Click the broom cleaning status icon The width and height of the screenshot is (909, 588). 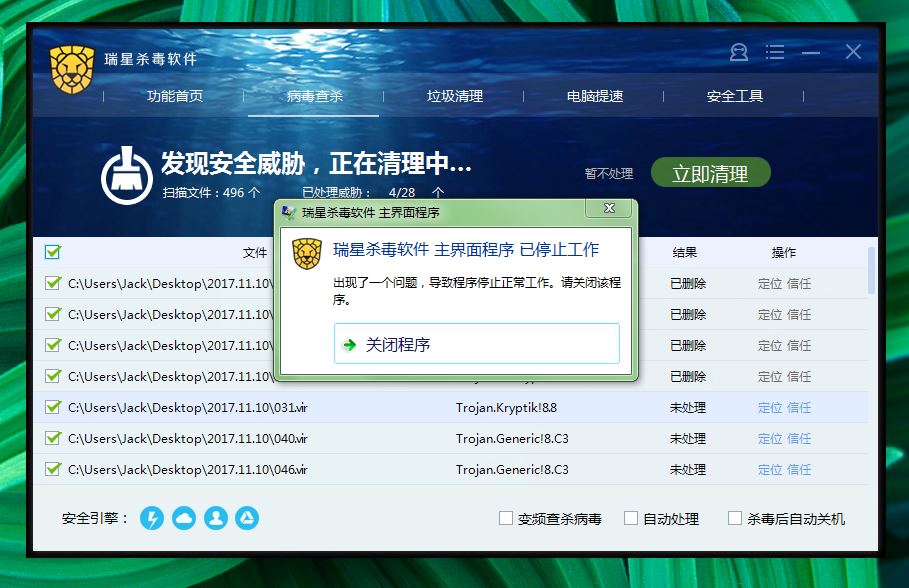click(127, 176)
